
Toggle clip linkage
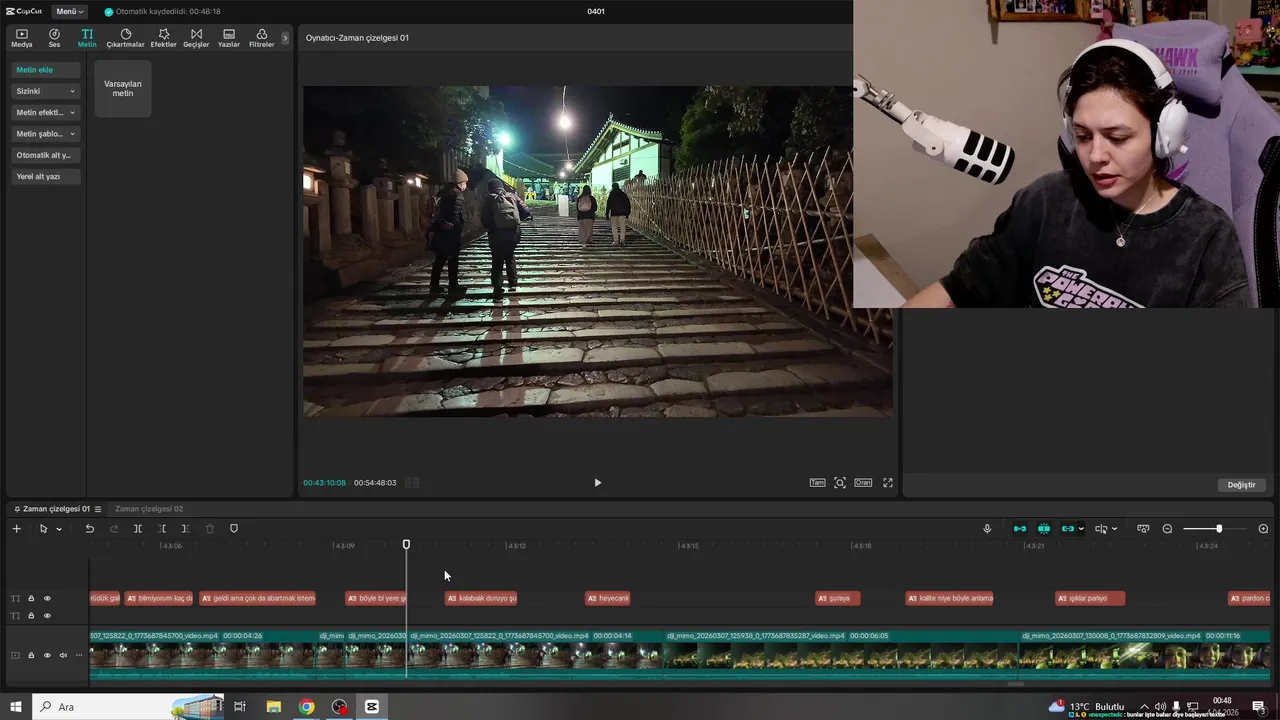tap(1067, 529)
